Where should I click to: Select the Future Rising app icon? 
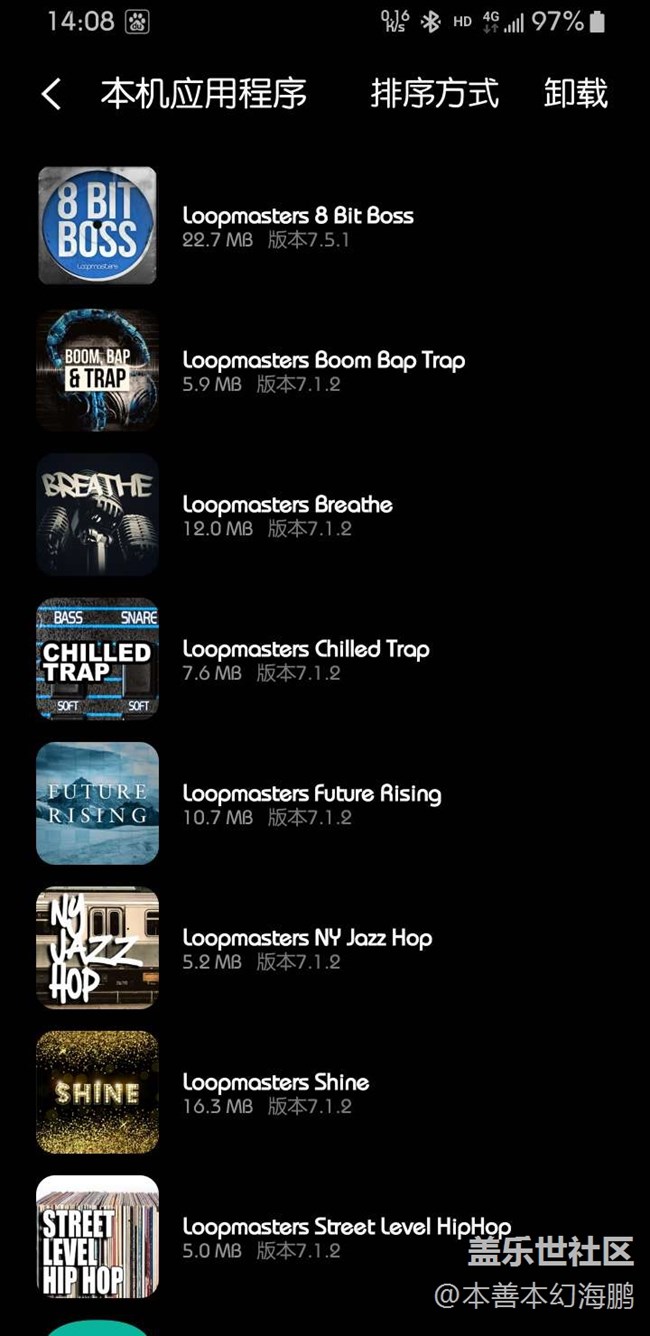97,803
